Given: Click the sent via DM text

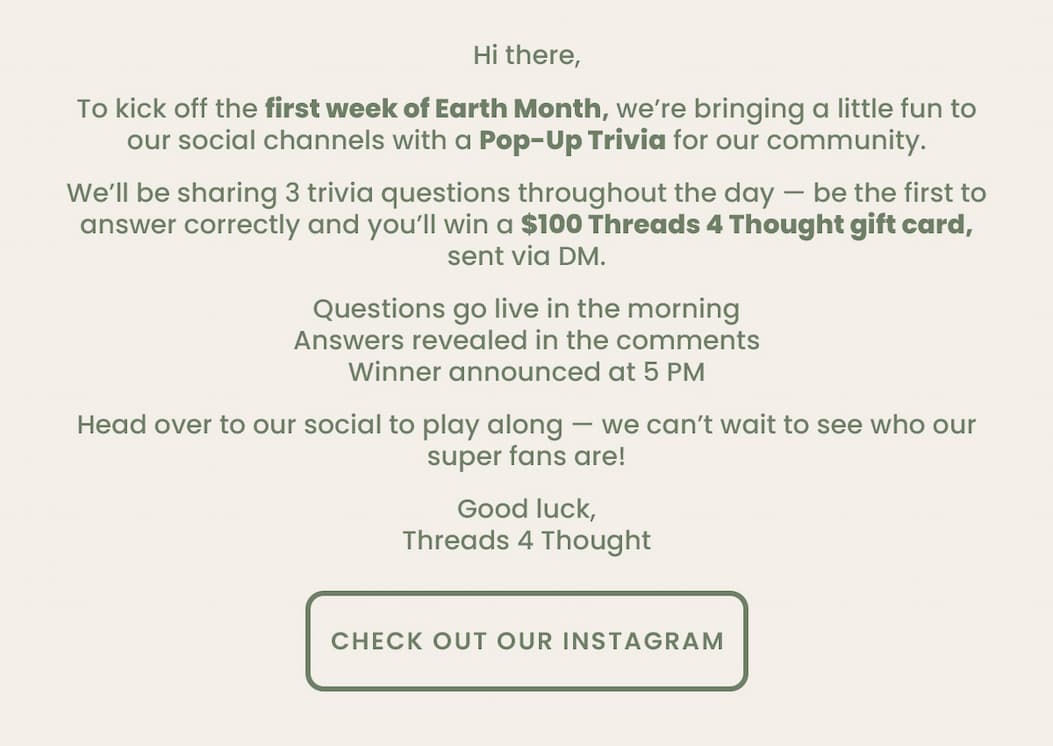Looking at the screenshot, I should tap(526, 256).
